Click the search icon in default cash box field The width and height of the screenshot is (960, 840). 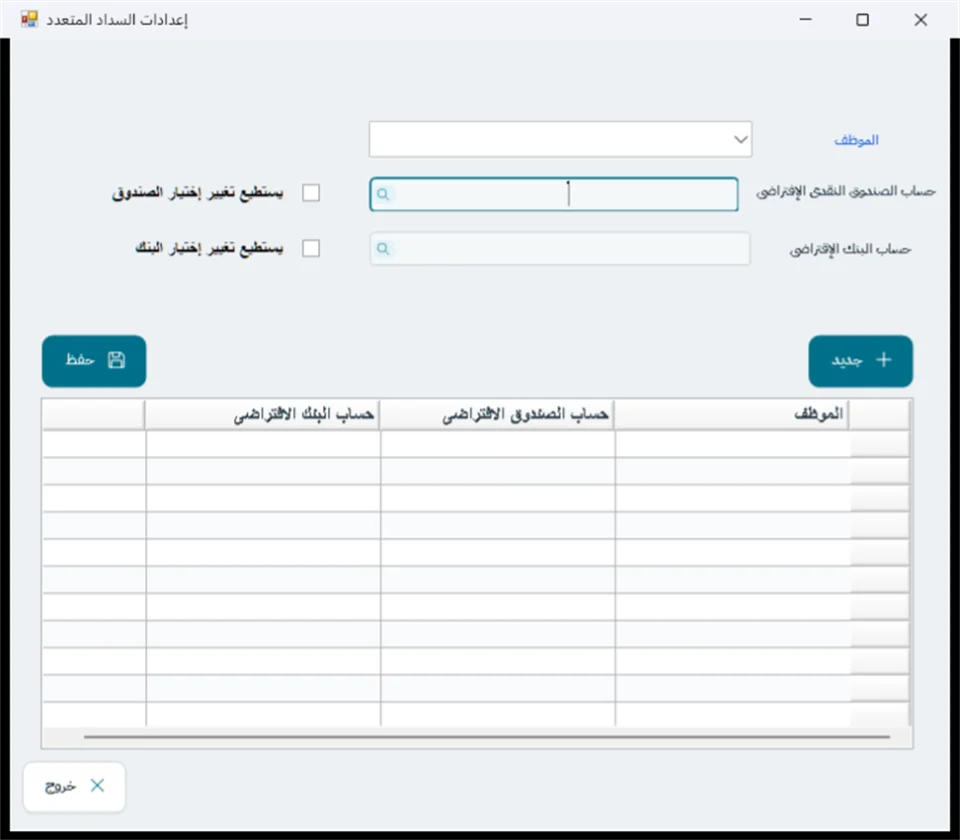[383, 194]
